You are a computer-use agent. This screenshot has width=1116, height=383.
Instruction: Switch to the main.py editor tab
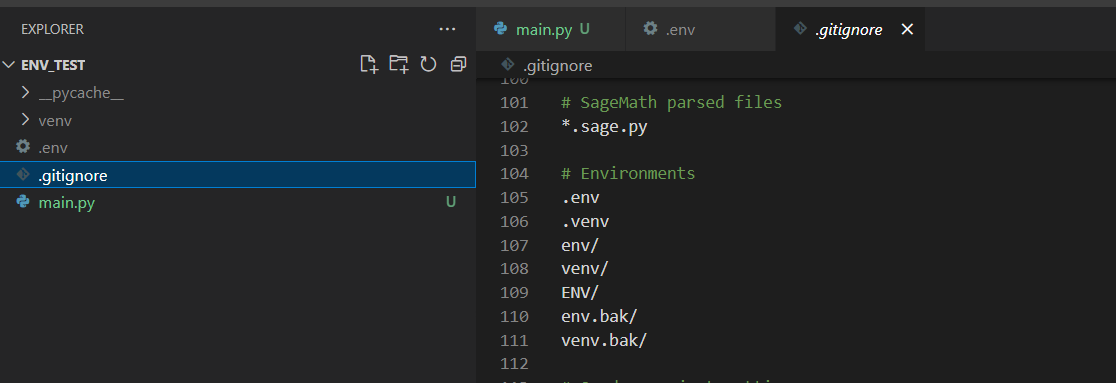point(550,29)
